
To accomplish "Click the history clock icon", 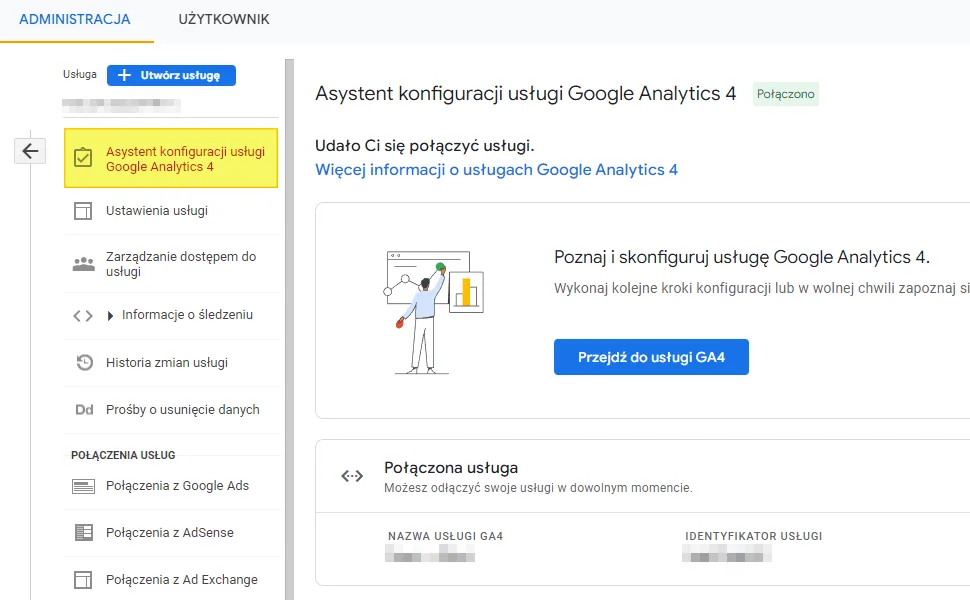I will [84, 362].
